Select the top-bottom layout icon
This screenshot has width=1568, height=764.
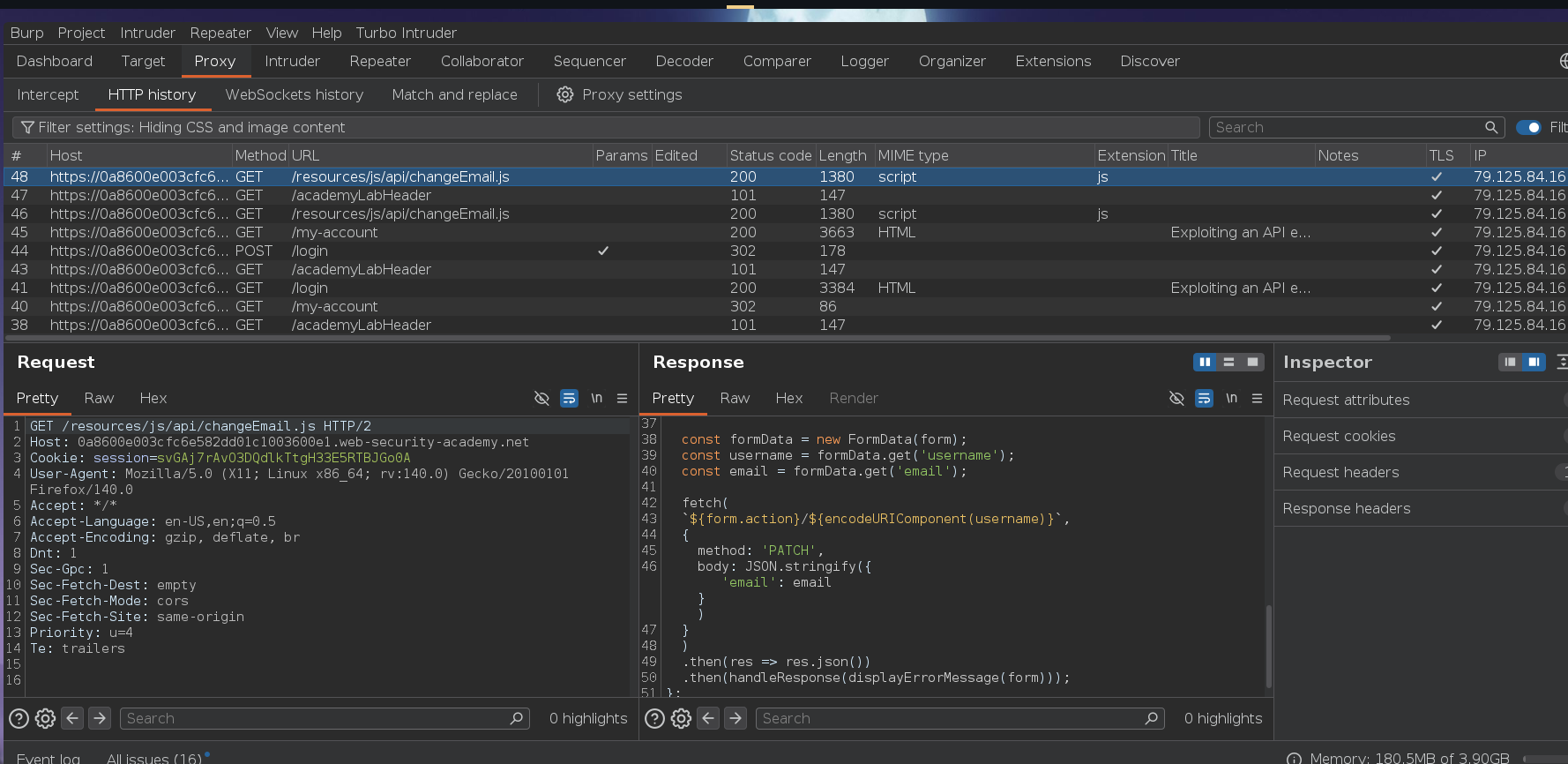(x=1228, y=362)
